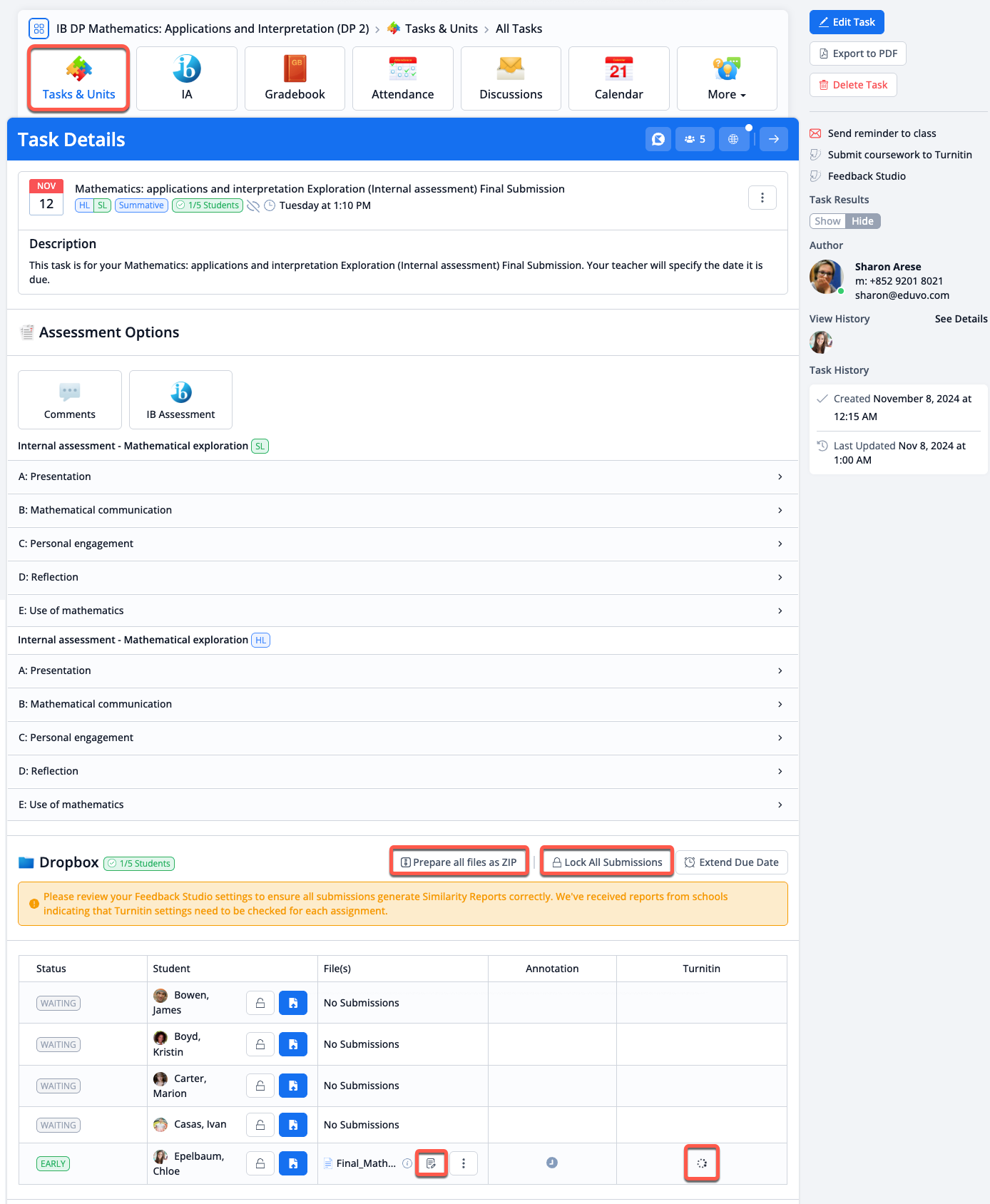Click Prepare all files as ZIP
The image size is (990, 1204).
tap(459, 862)
